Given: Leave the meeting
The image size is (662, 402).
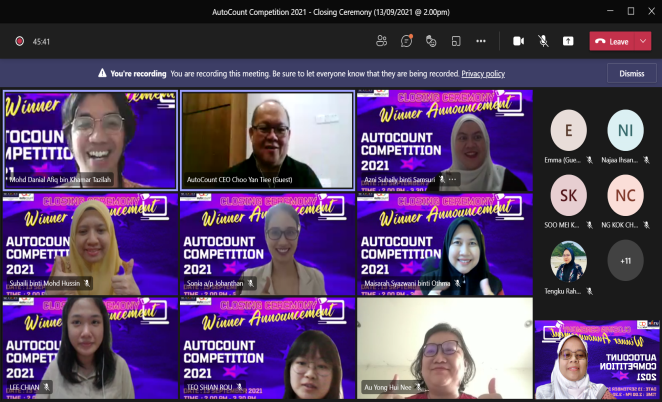Looking at the screenshot, I should 612,41.
